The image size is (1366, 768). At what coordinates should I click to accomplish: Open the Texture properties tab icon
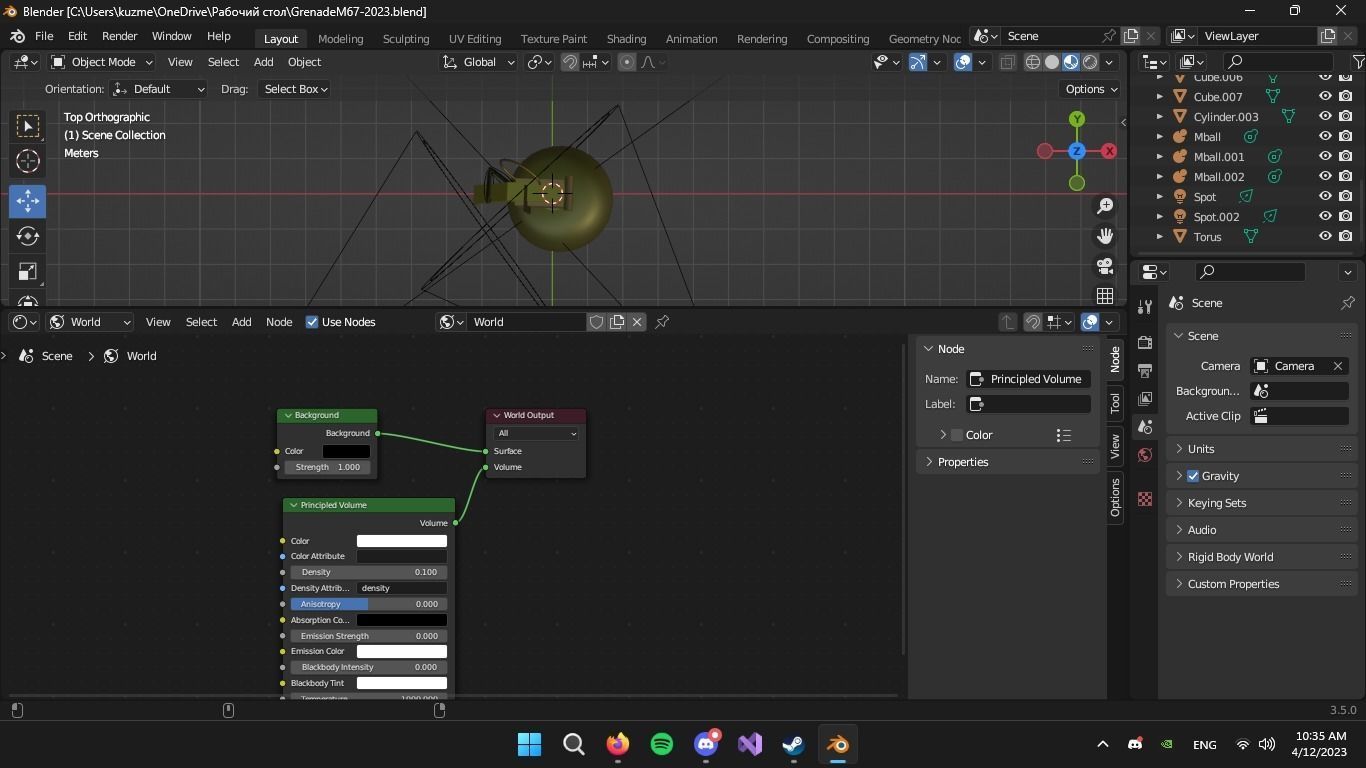pyautogui.click(x=1145, y=499)
